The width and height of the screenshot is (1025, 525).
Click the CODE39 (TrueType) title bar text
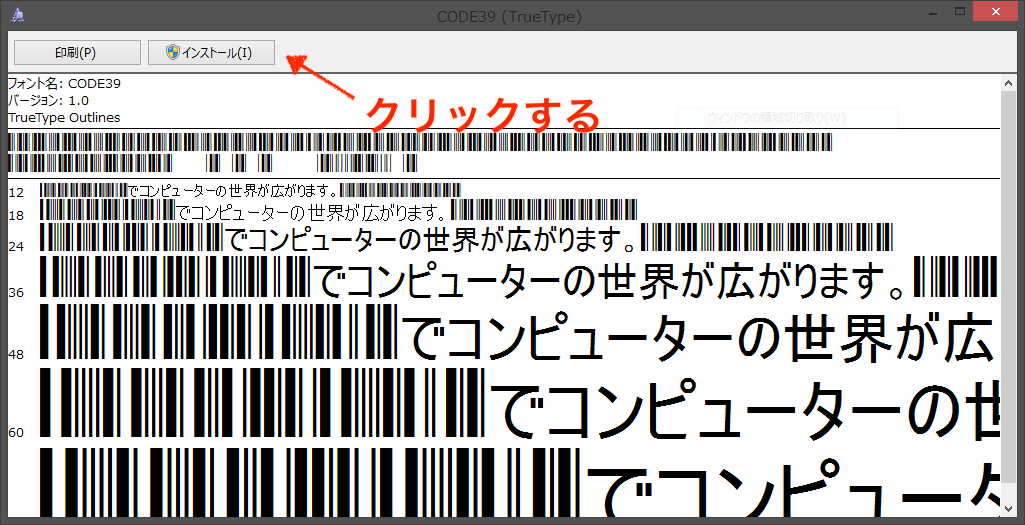pos(509,16)
